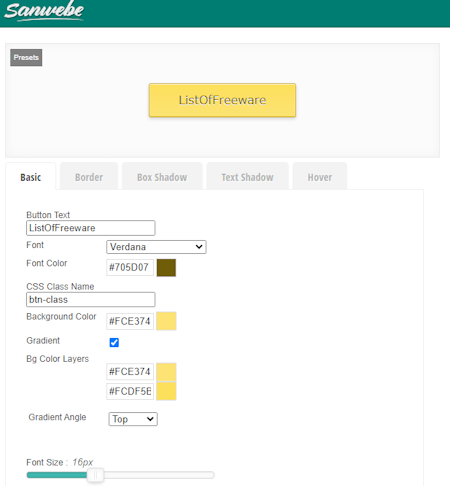Toggle the Gradient checkbox
This screenshot has height=502, width=450.
[114, 342]
